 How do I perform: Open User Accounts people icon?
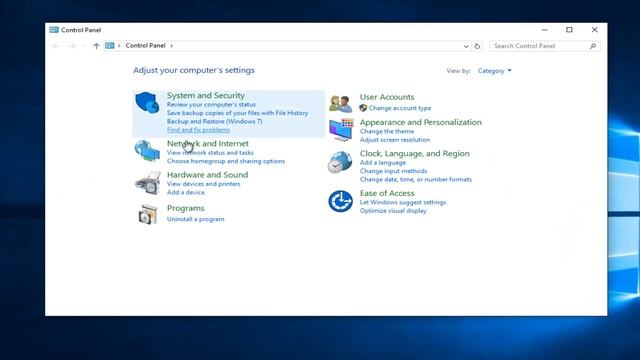340,104
